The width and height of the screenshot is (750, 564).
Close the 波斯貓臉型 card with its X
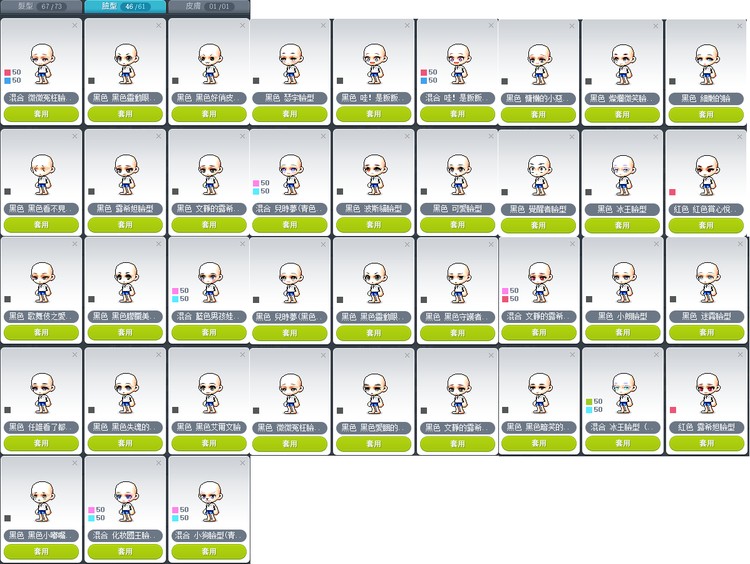pyautogui.click(x=408, y=135)
